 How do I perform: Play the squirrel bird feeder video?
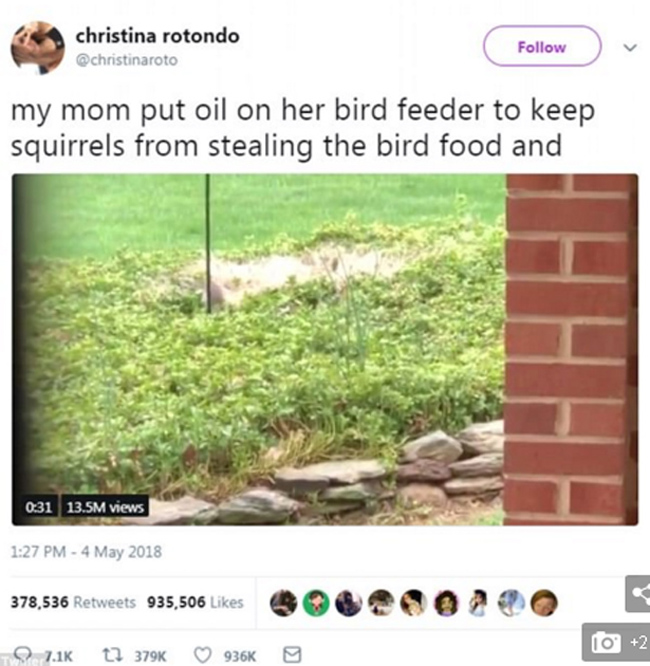(325, 350)
